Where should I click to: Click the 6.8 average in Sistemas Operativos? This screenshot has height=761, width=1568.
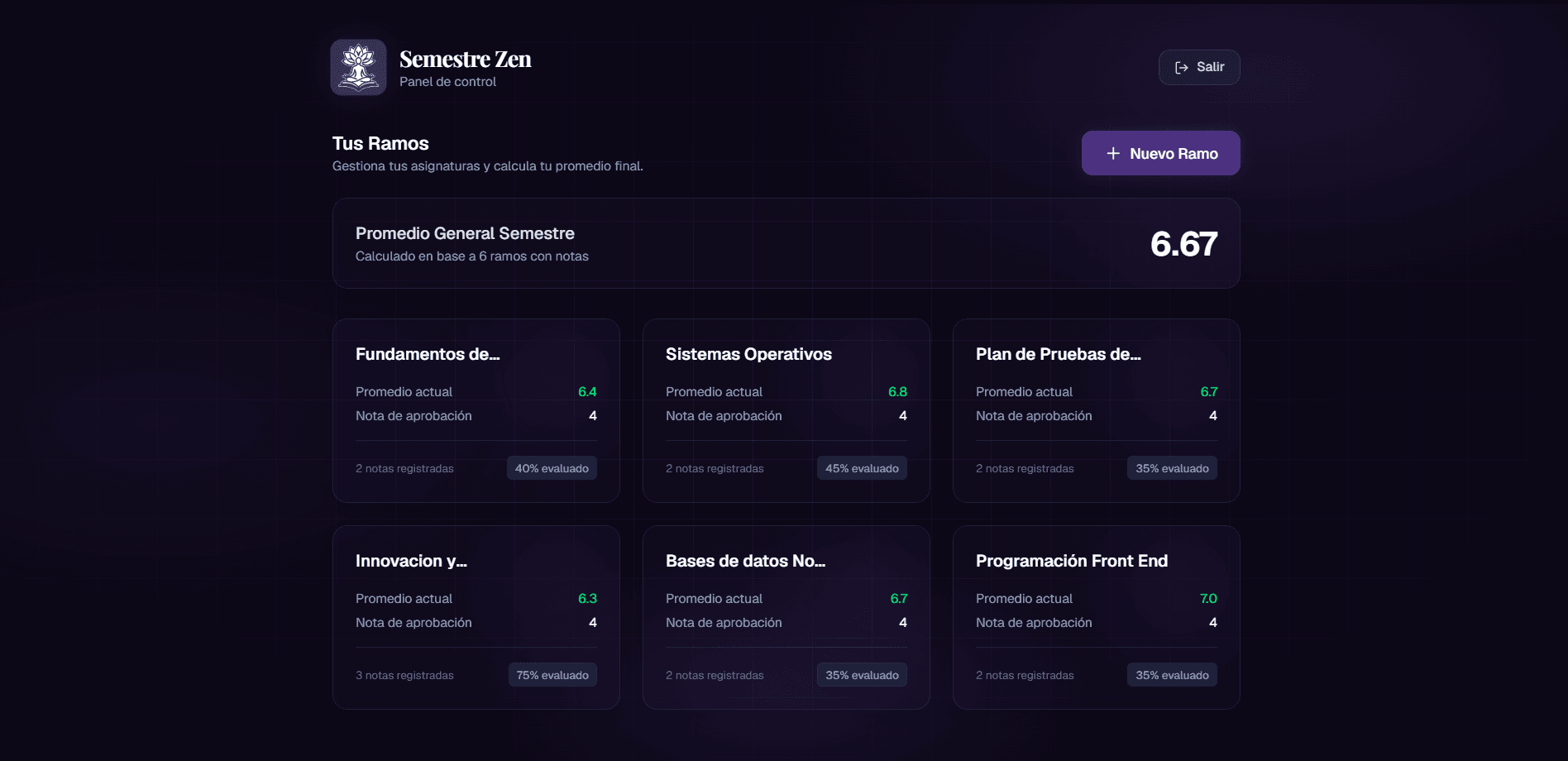(897, 392)
